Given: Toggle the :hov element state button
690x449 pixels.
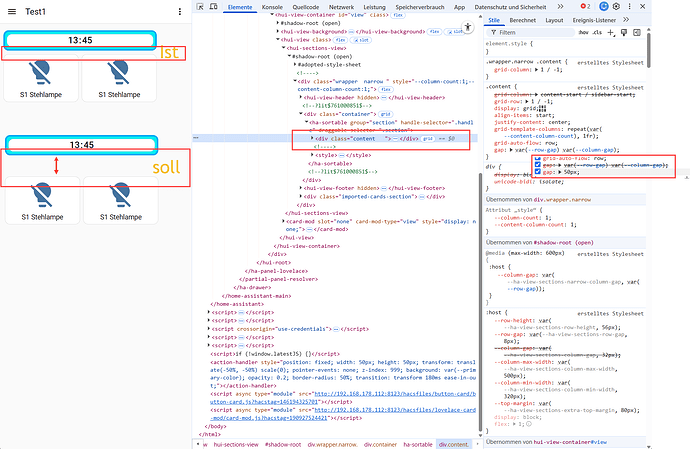Looking at the screenshot, I should 581,31.
